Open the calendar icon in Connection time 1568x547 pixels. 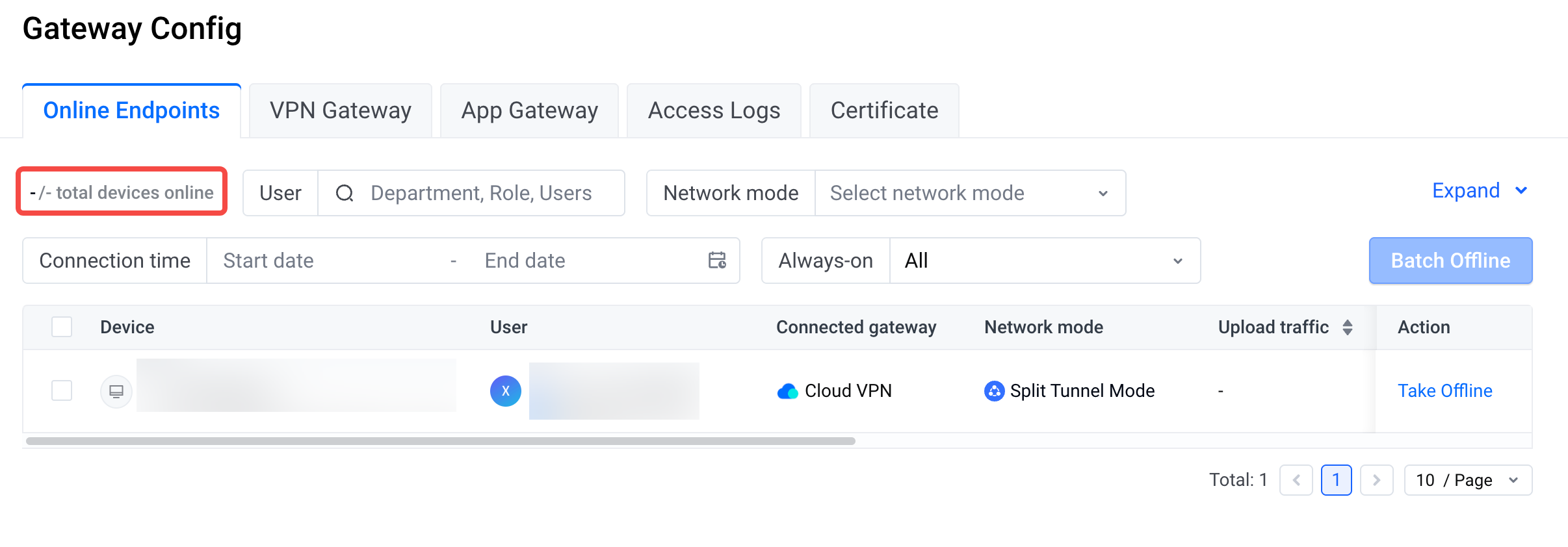click(717, 261)
